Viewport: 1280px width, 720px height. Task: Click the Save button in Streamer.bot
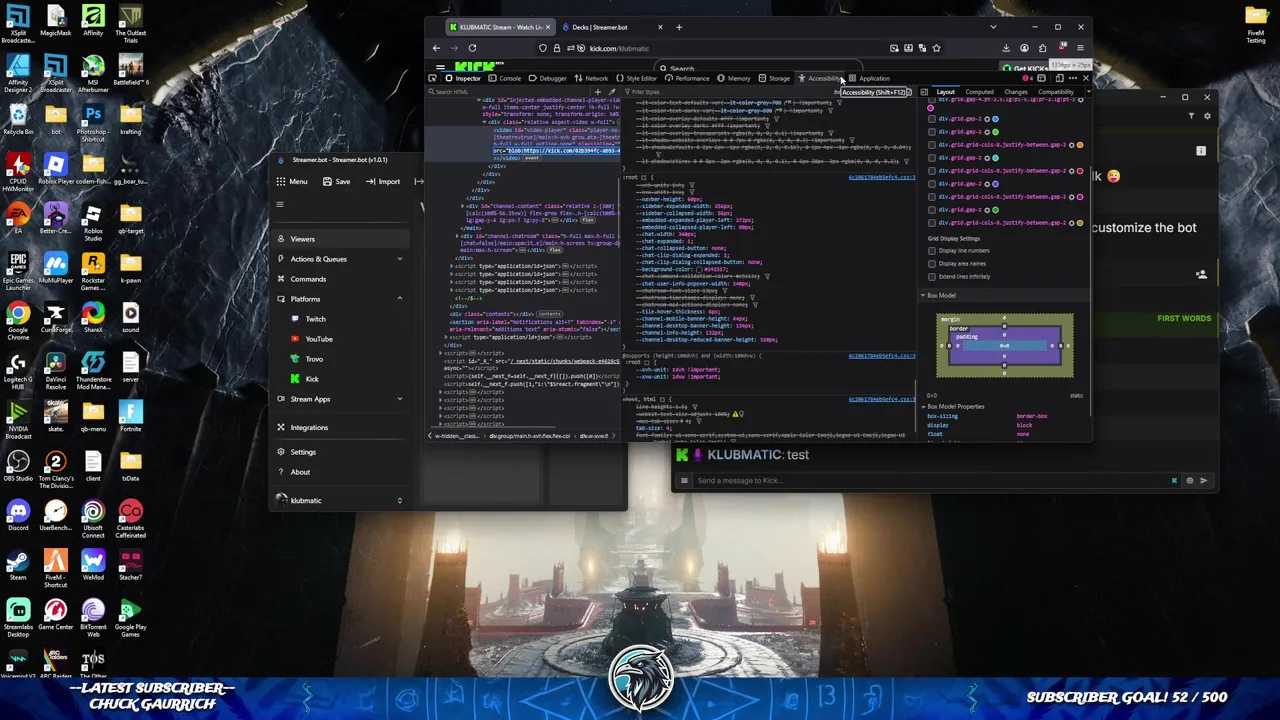[x=336, y=182]
